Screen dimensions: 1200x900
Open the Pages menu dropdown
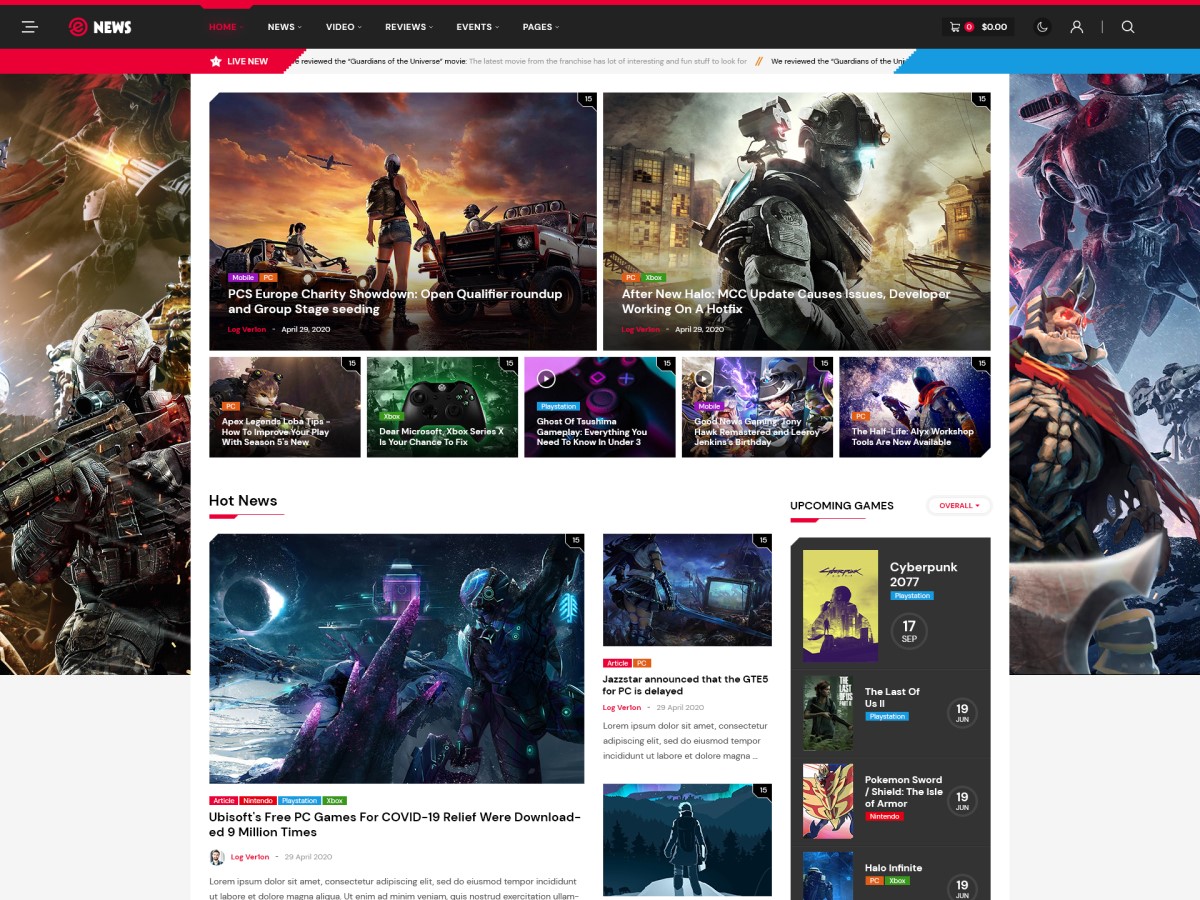point(541,27)
